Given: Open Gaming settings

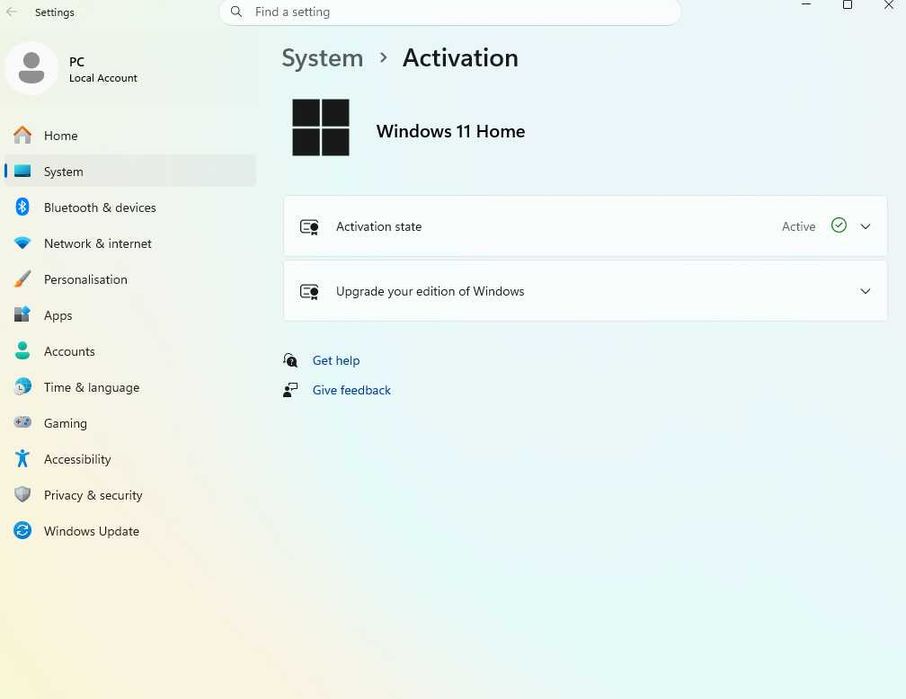Looking at the screenshot, I should tap(130, 423).
